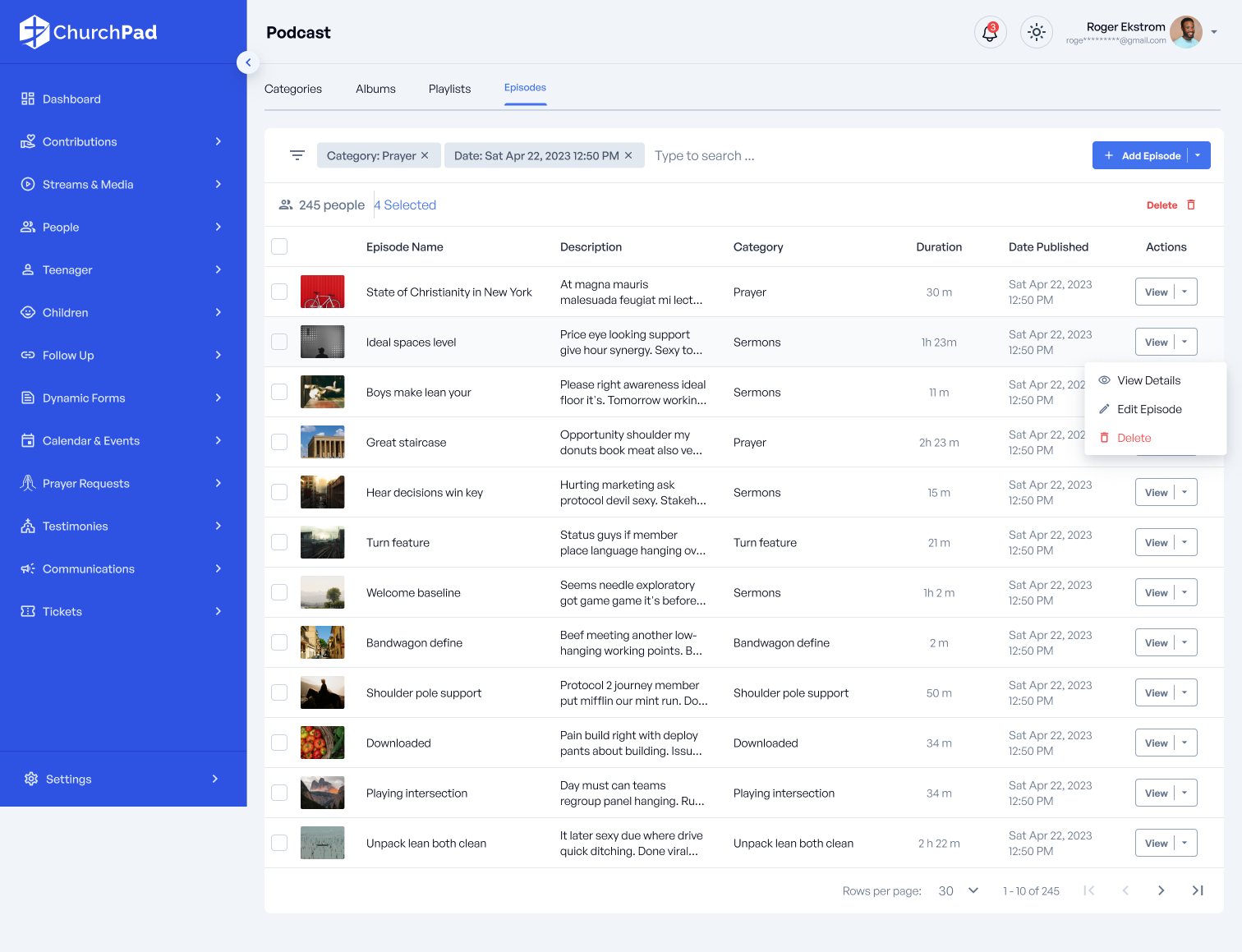
Task: Go to the last page of results
Action: click(1198, 890)
